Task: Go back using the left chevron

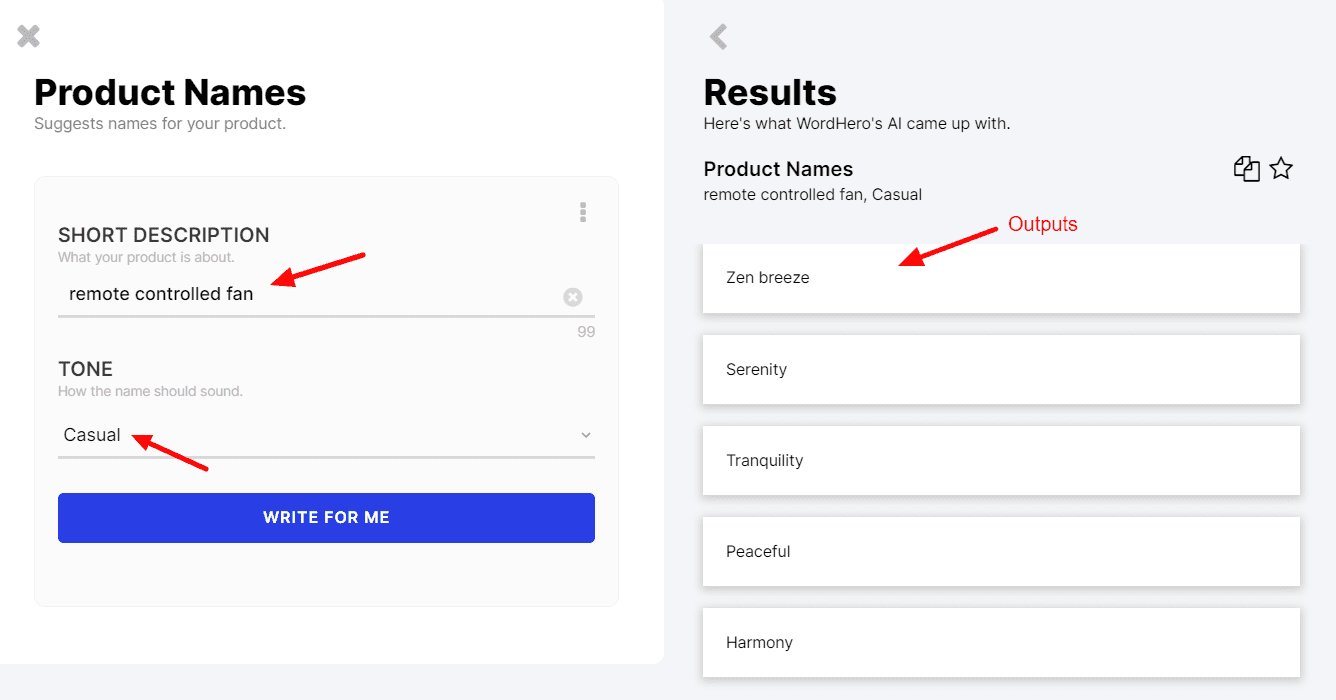Action: pos(718,37)
